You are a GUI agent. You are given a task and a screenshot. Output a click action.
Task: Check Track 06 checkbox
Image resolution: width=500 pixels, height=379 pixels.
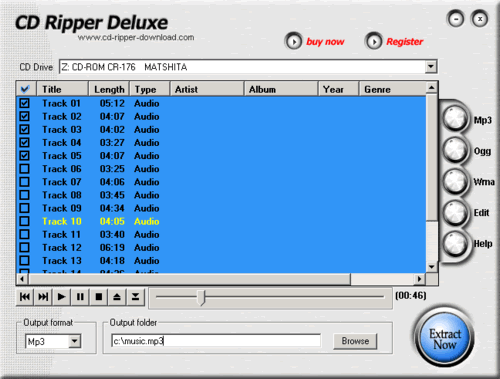click(24, 169)
